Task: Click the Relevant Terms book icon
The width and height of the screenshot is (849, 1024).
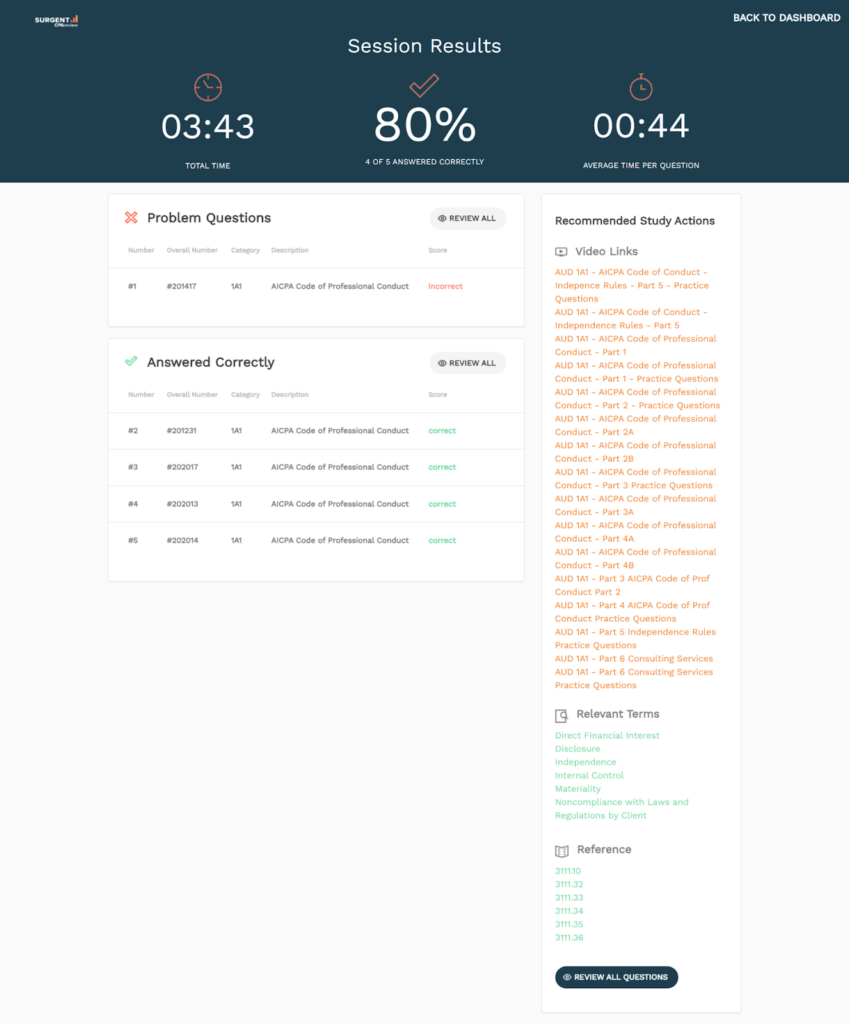Action: [561, 715]
